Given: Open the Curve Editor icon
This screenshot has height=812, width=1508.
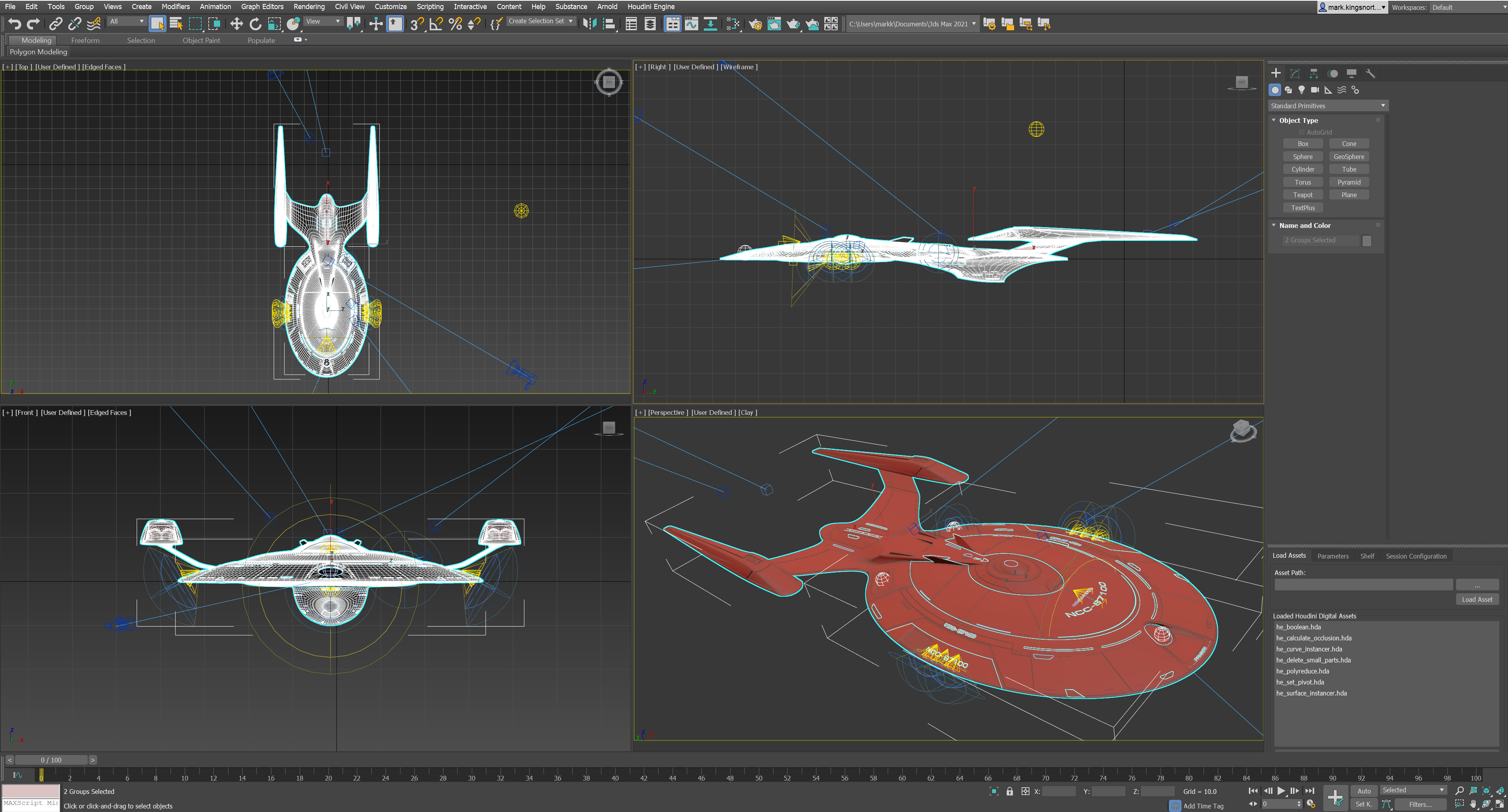Looking at the screenshot, I should (x=691, y=24).
